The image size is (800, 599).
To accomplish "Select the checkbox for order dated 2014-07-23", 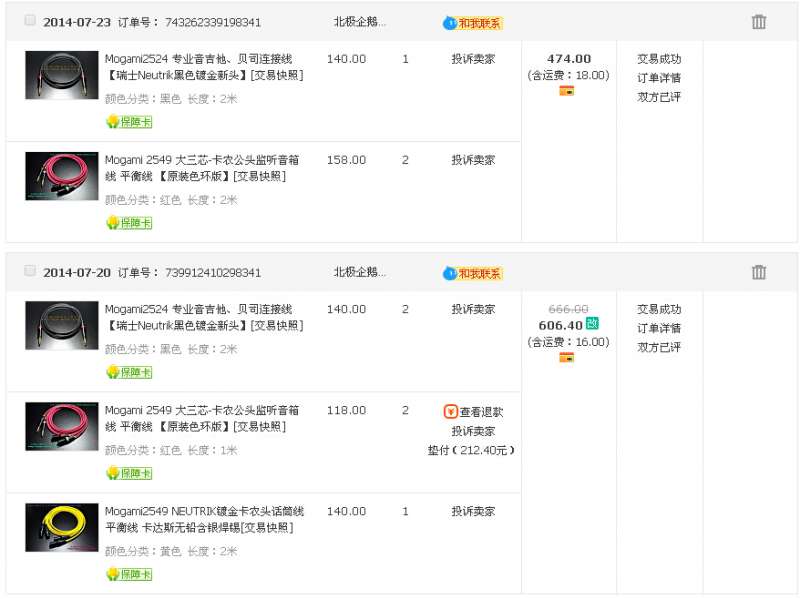I will [30, 20].
